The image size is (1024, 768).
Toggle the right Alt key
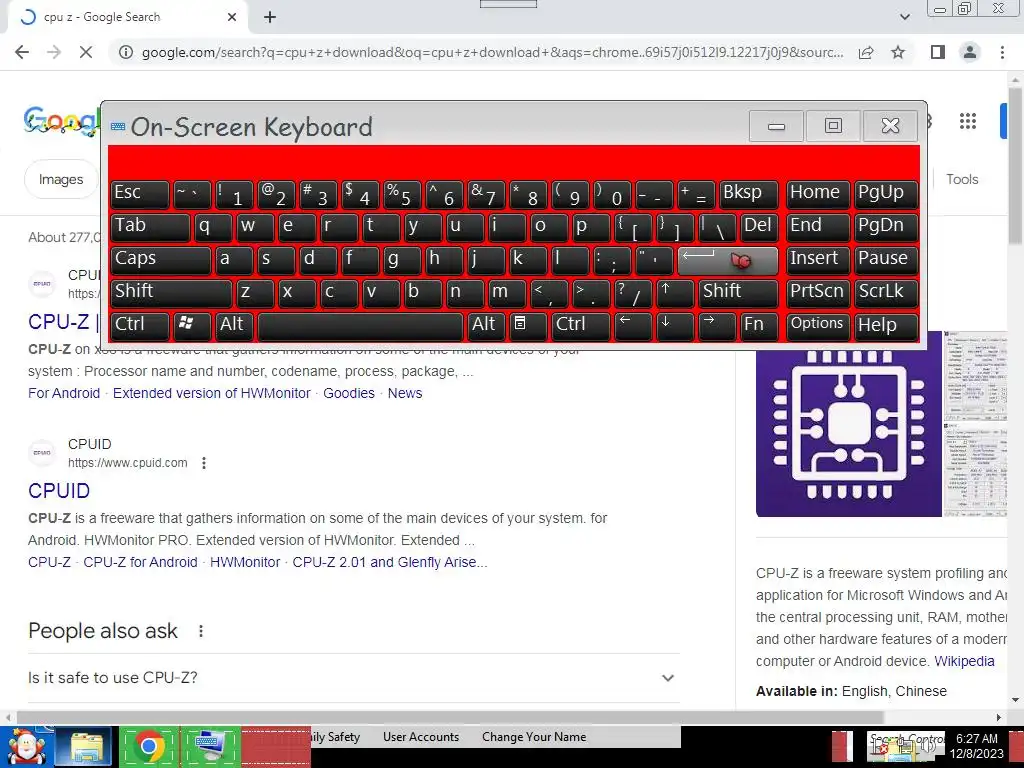click(x=487, y=326)
